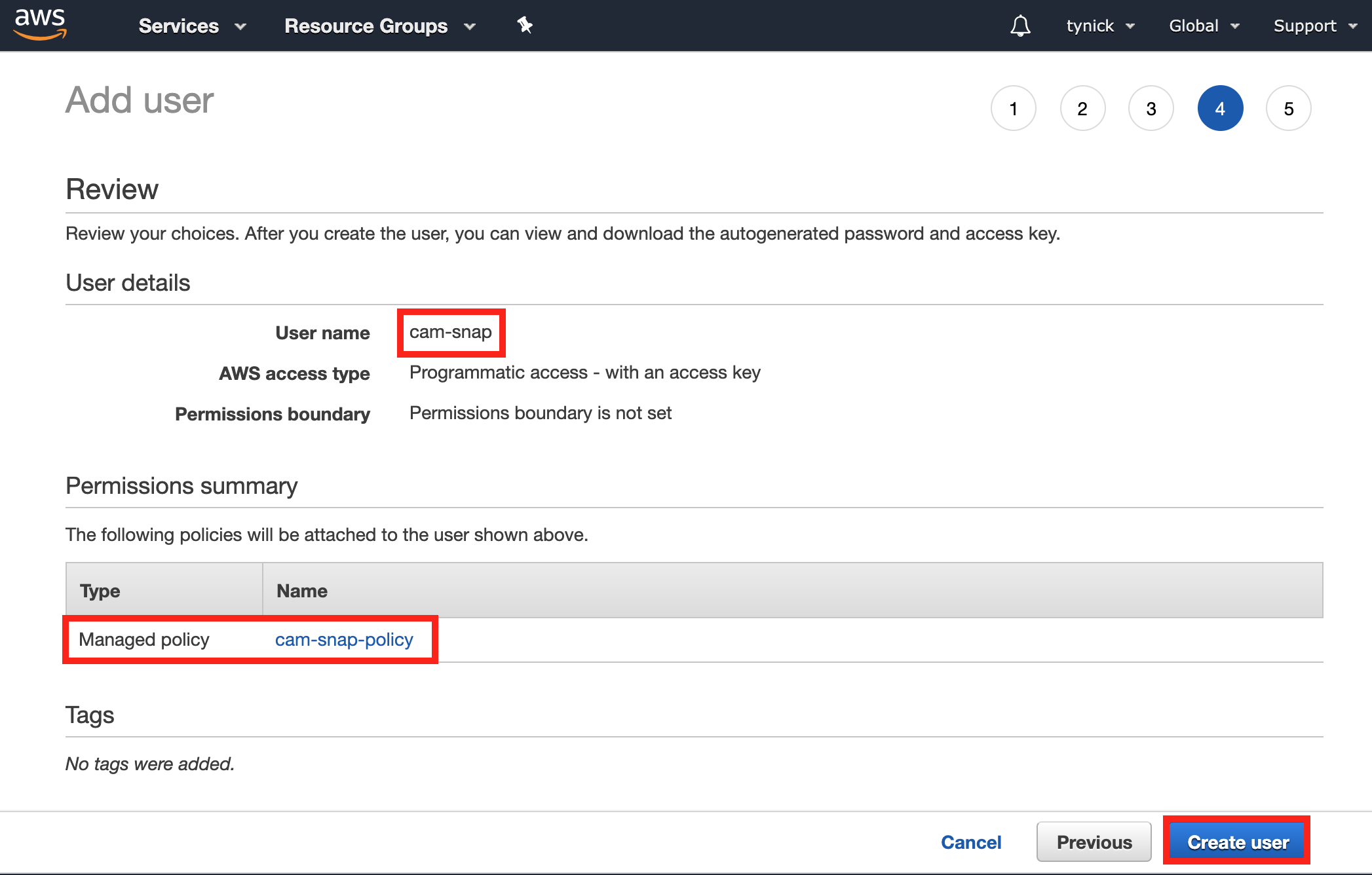The image size is (1372, 875).
Task: Select the Global region selector
Action: click(x=1200, y=26)
